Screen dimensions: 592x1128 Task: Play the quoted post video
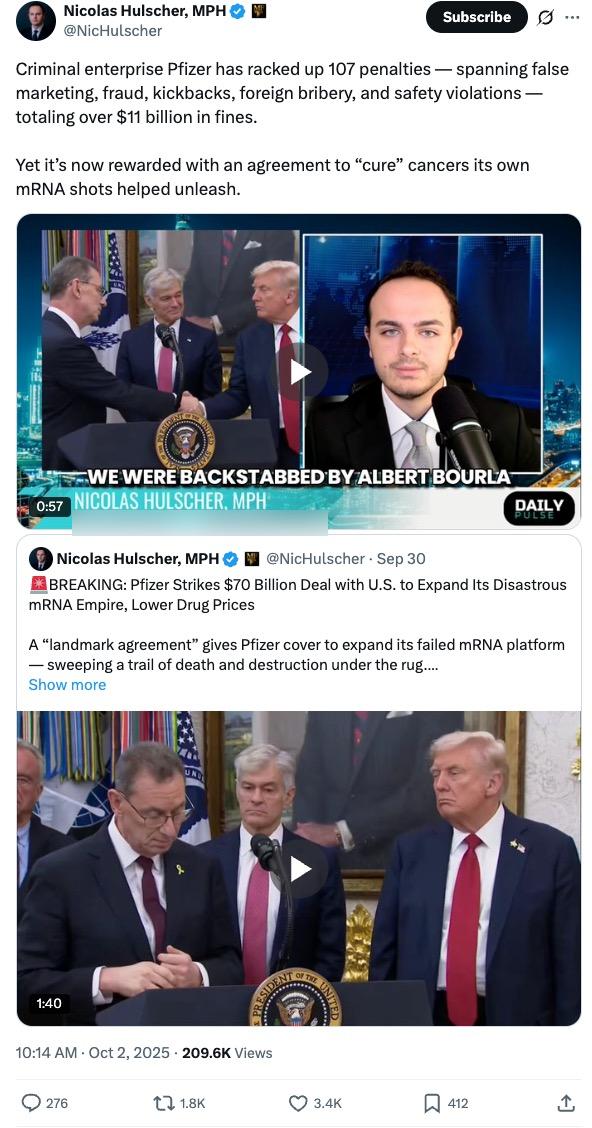300,868
